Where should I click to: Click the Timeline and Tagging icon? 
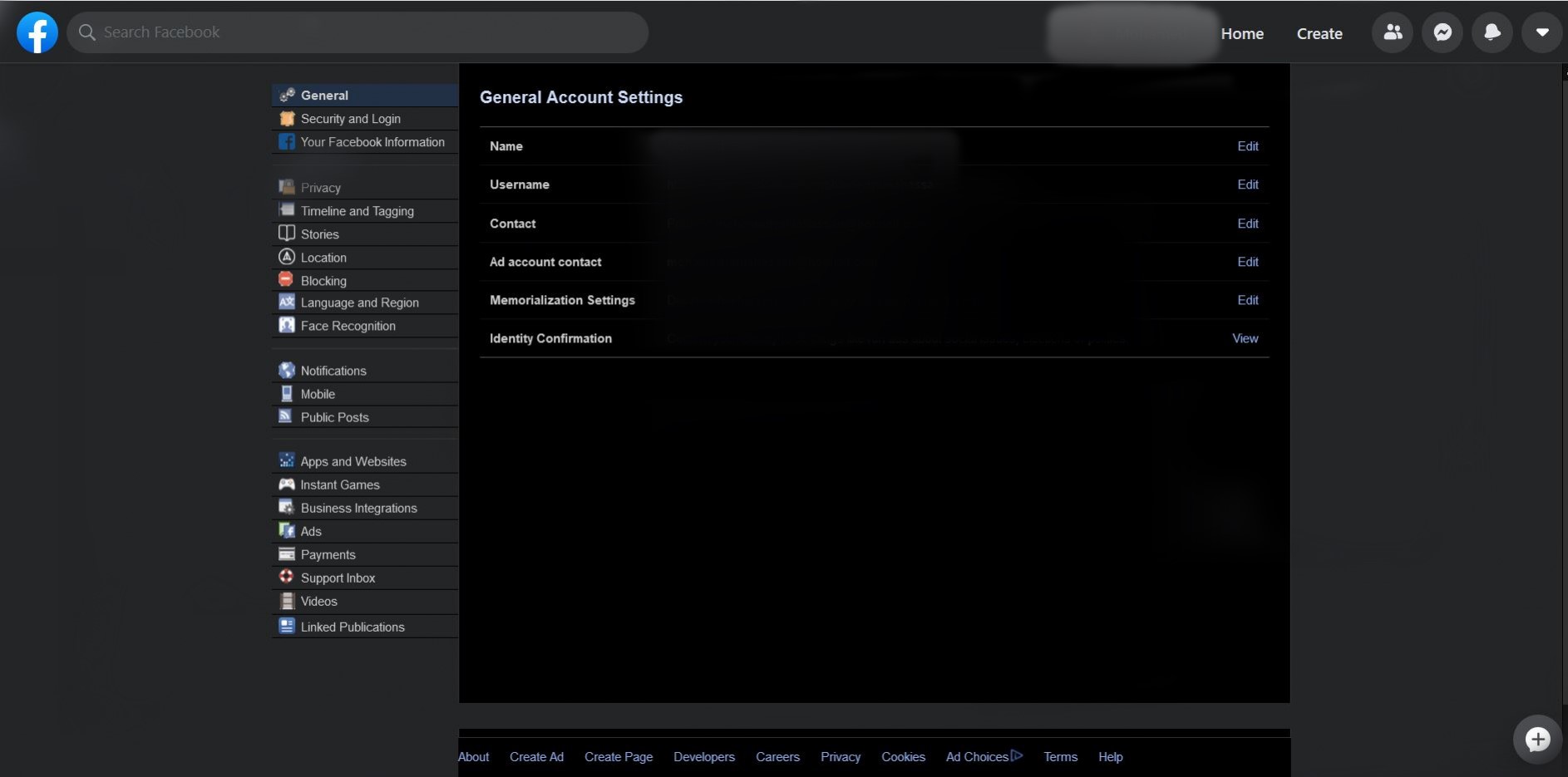pyautogui.click(x=287, y=210)
